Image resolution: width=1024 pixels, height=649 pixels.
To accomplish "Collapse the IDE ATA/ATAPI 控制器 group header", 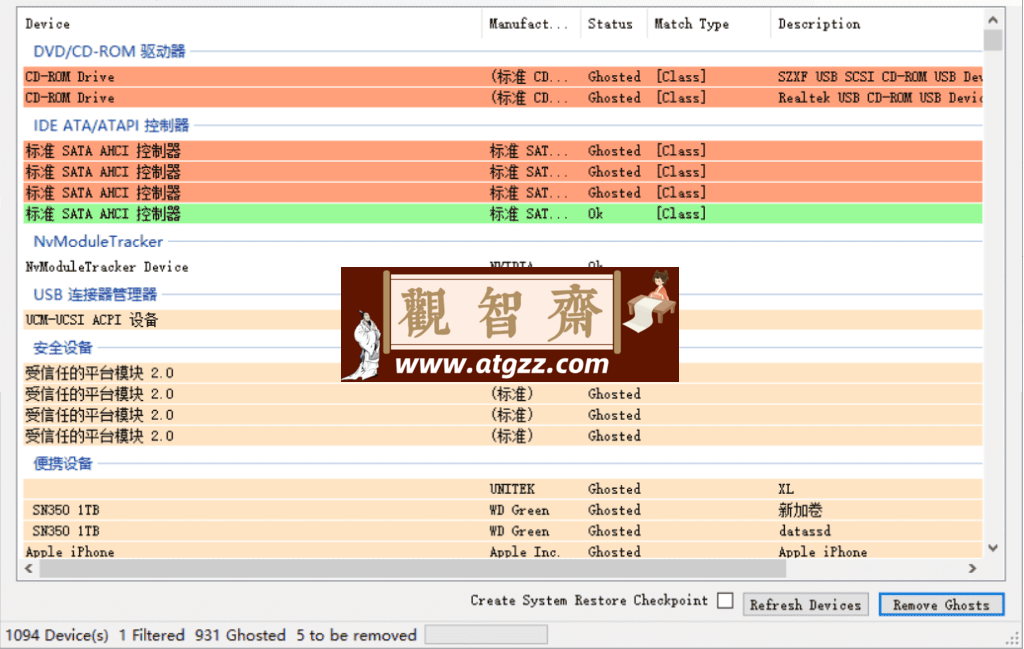I will [111, 125].
